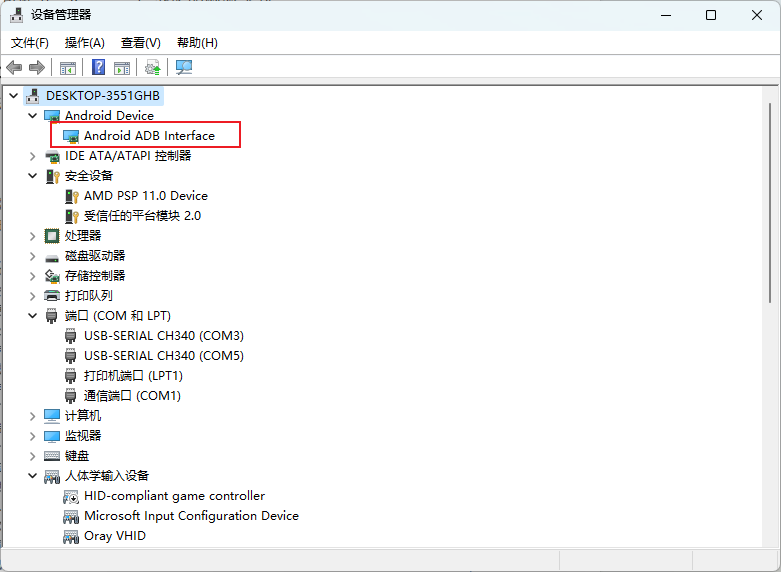Click the IDE ATA/ATAPI 控制器 icon
The width and height of the screenshot is (781, 572).
pyautogui.click(x=52, y=156)
